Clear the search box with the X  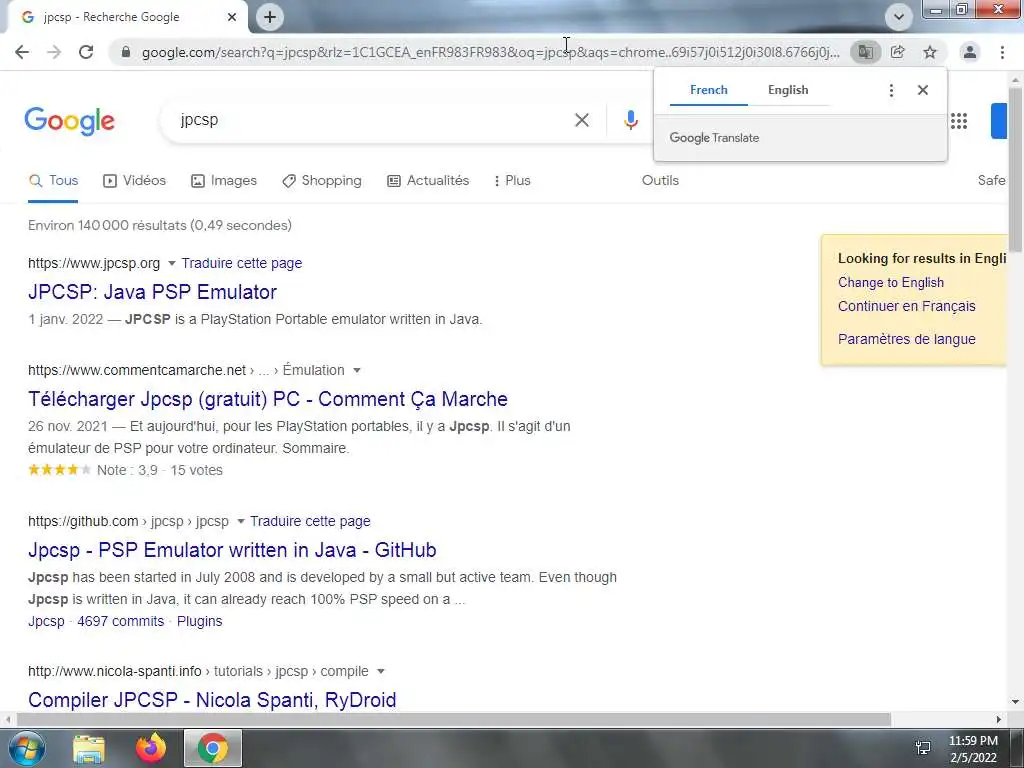click(582, 120)
